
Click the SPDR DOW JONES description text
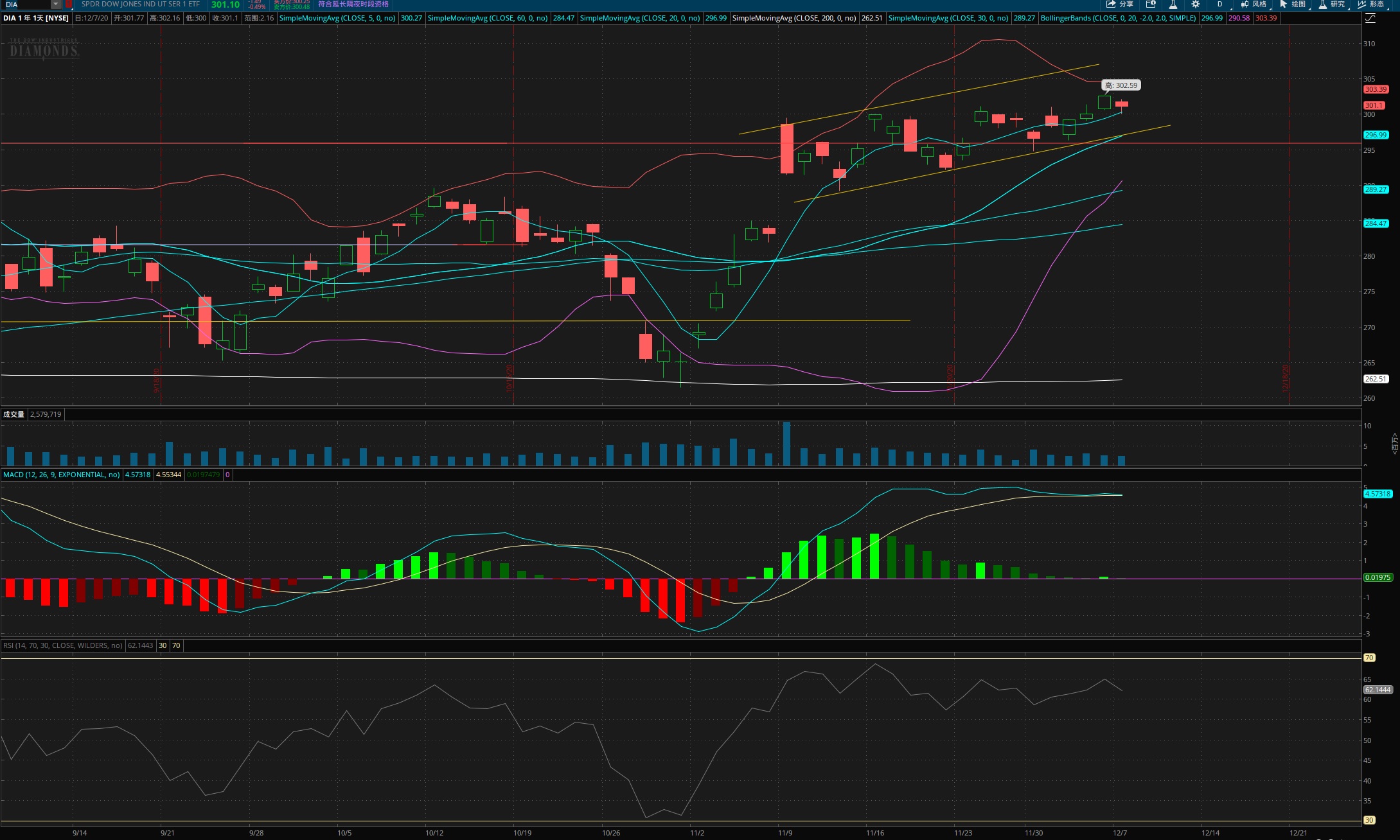(141, 4)
